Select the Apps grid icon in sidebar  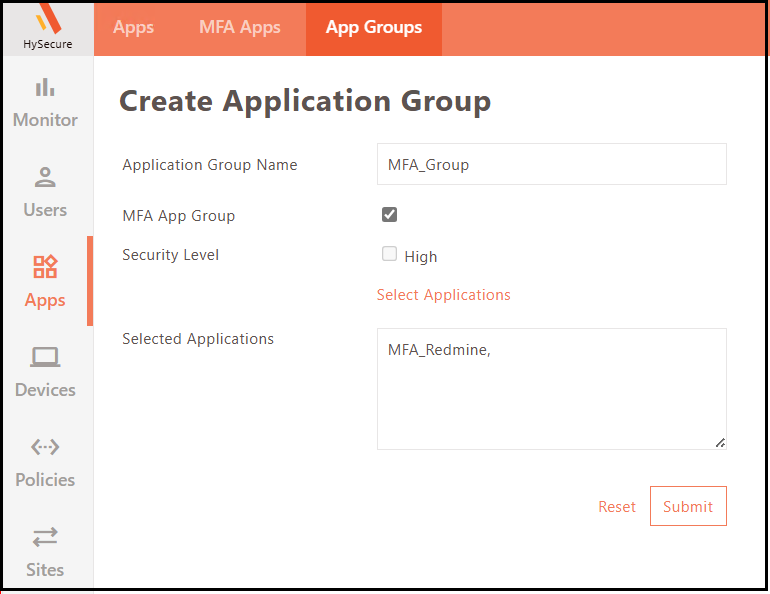coord(45,267)
